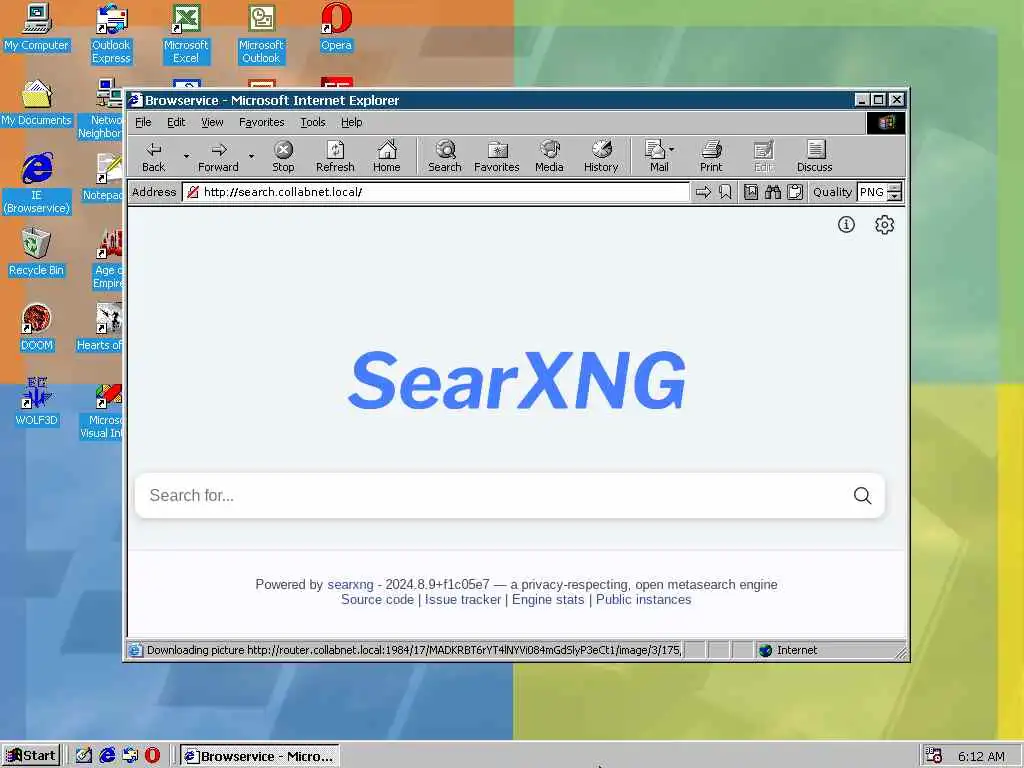This screenshot has width=1024, height=768.
Task: Click the Media toolbar button
Action: tap(549, 157)
